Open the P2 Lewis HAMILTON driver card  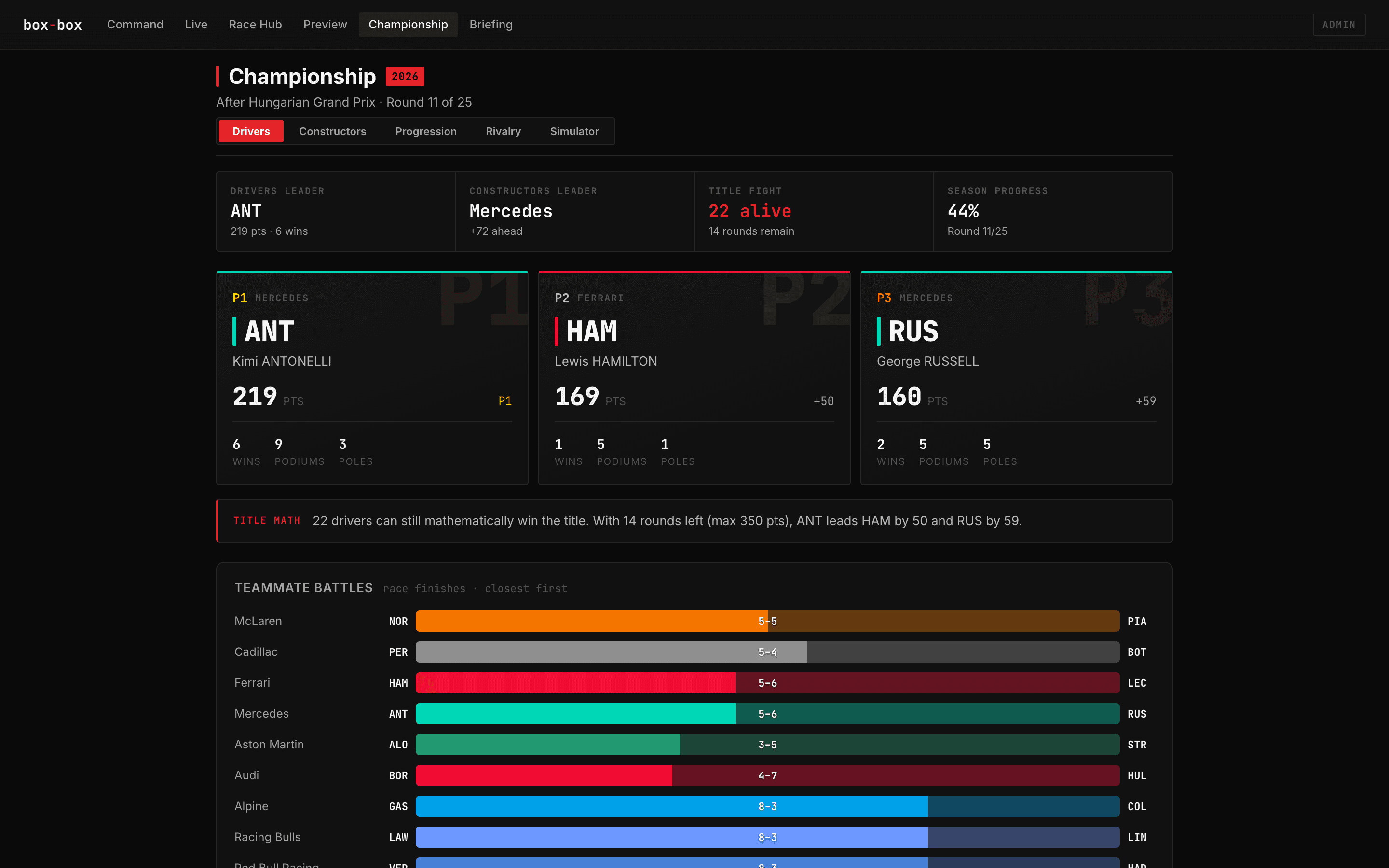(x=694, y=378)
